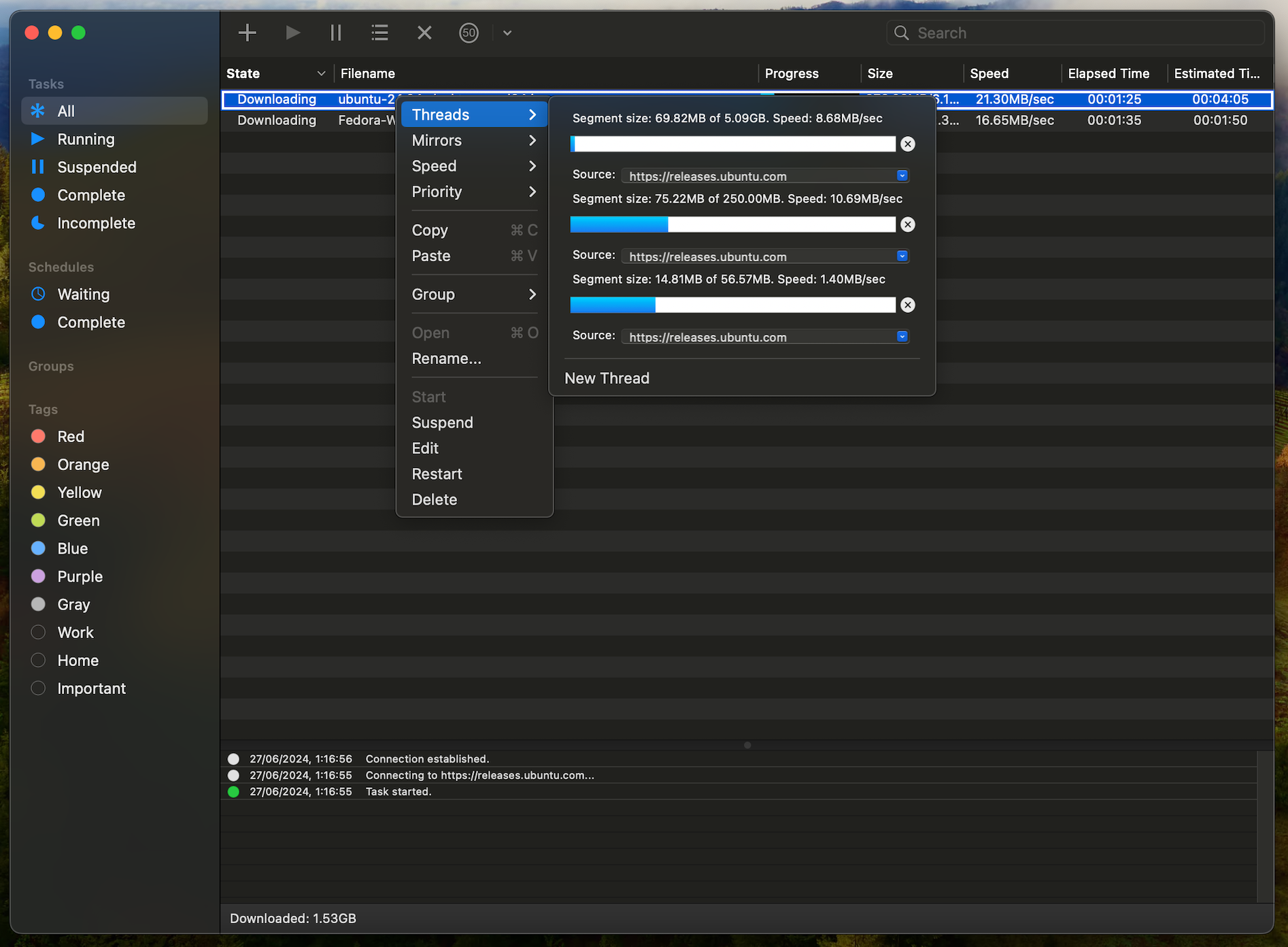This screenshot has width=1288, height=947.
Task: Expand the Group submenu
Action: [475, 294]
